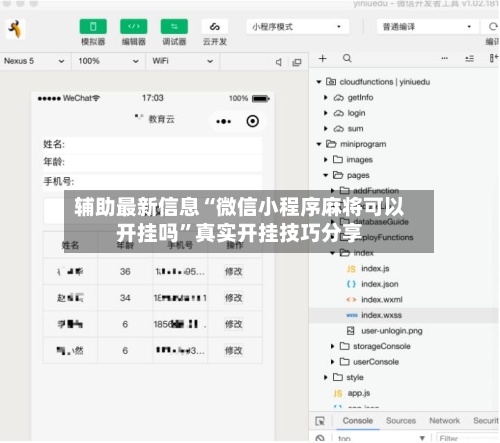Expand the style folder
The image size is (500, 443).
(x=326, y=378)
